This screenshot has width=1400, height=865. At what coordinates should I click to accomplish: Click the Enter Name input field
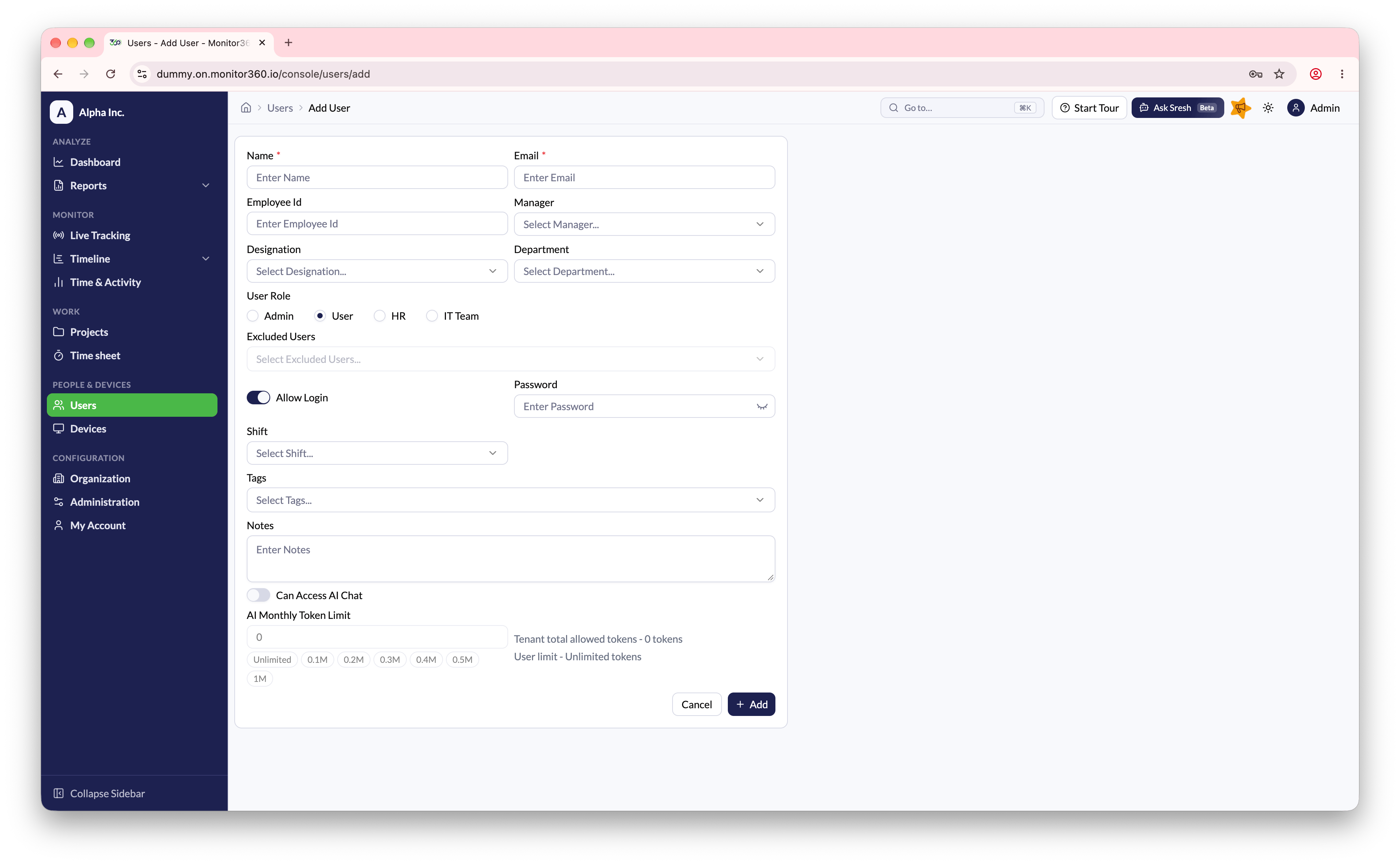tap(377, 177)
